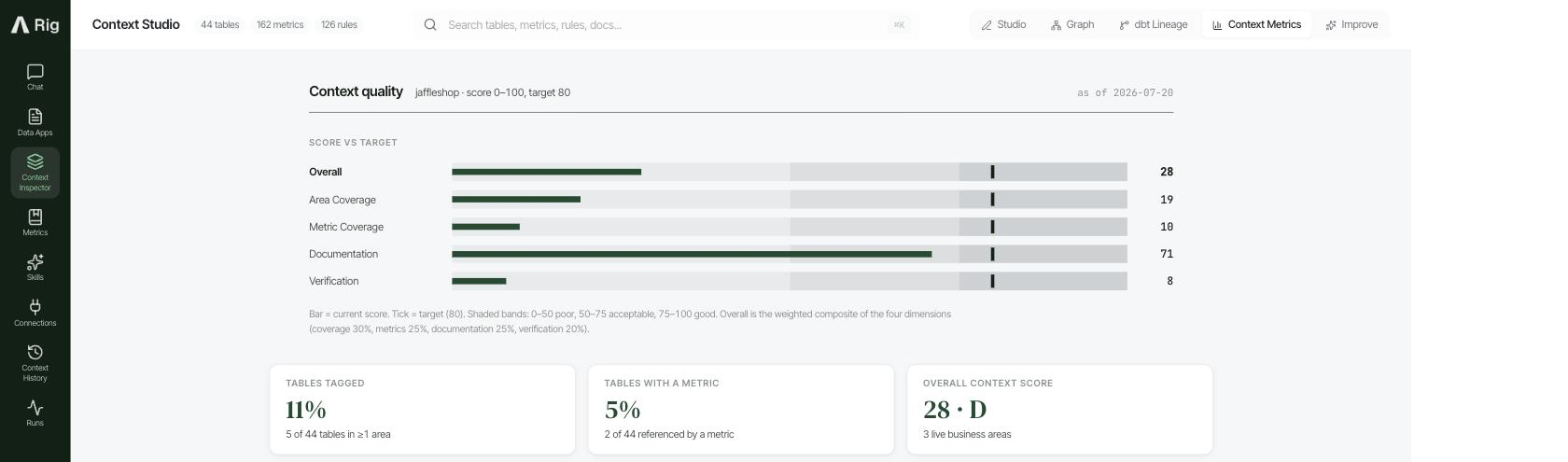Image resolution: width=1568 pixels, height=462 pixels.
Task: Click the 162 metrics count link
Action: pos(280,25)
